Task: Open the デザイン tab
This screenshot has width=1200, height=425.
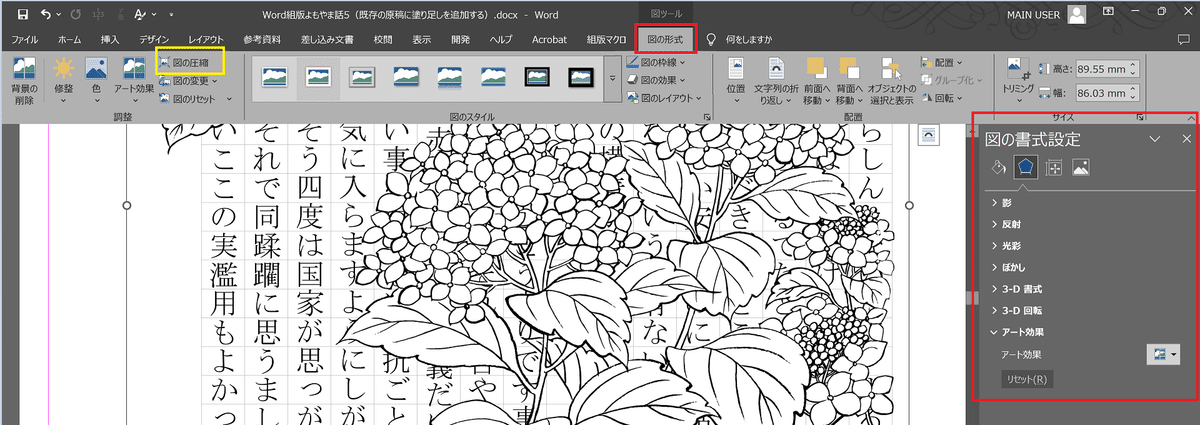Action: 154,39
